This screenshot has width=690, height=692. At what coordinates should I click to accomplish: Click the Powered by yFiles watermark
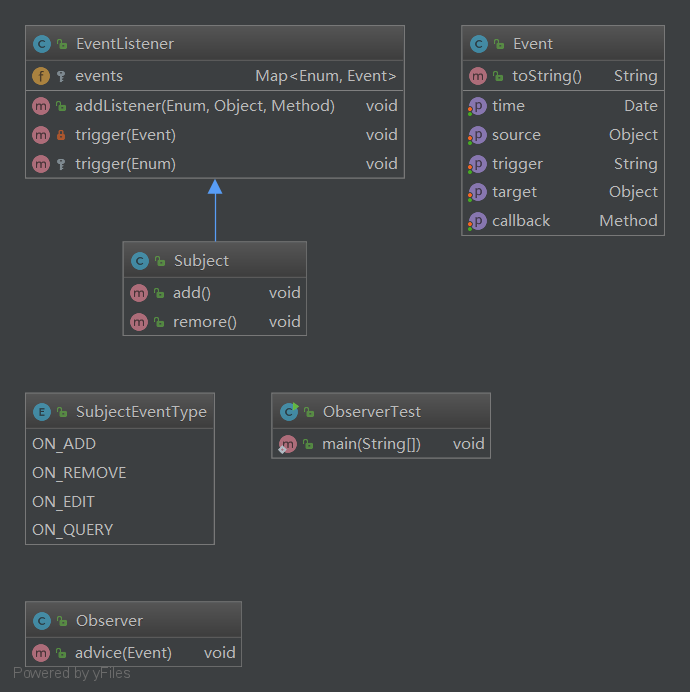click(x=72, y=673)
